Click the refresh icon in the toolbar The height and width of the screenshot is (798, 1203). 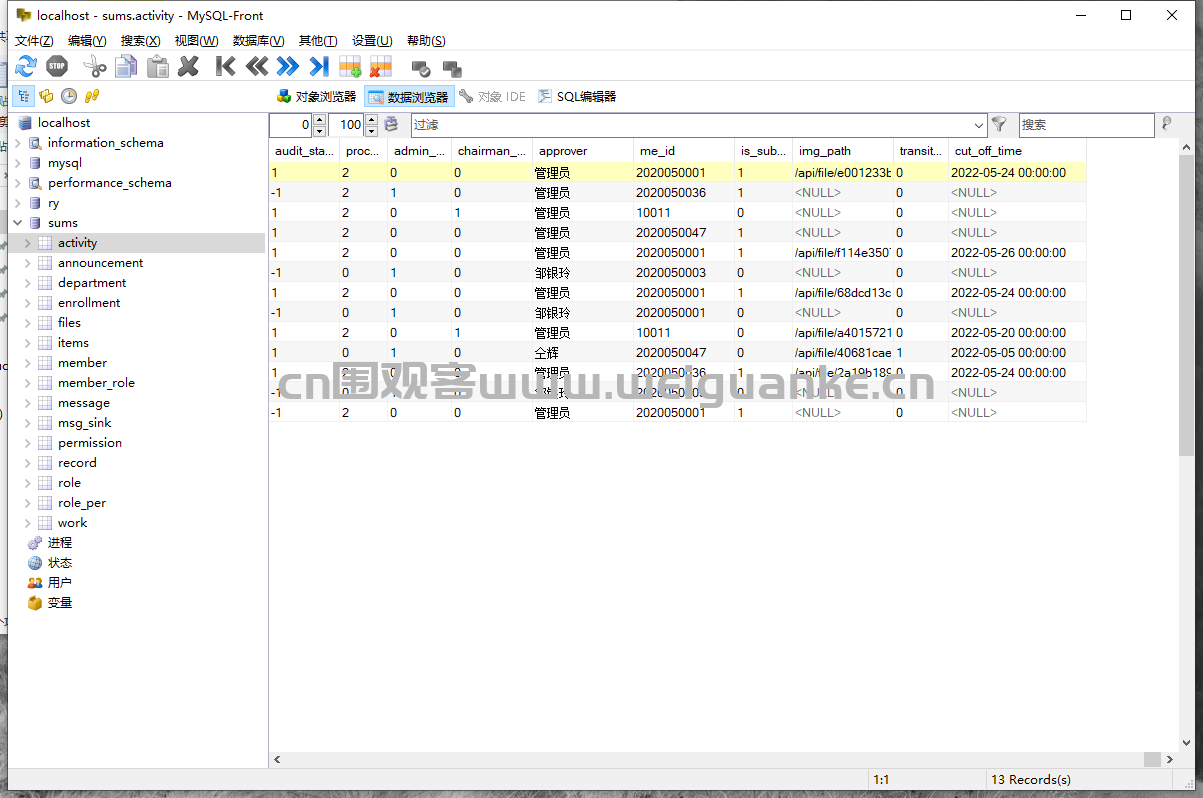[26, 67]
